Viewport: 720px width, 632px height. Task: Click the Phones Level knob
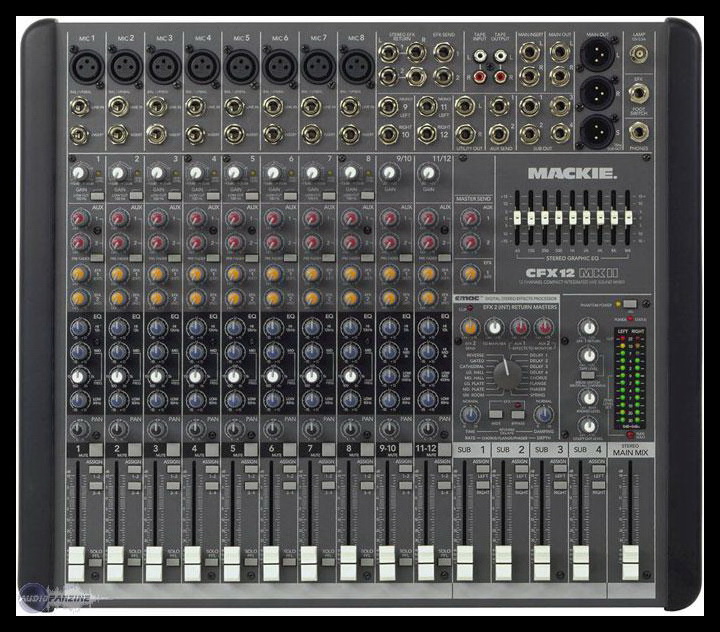589,398
